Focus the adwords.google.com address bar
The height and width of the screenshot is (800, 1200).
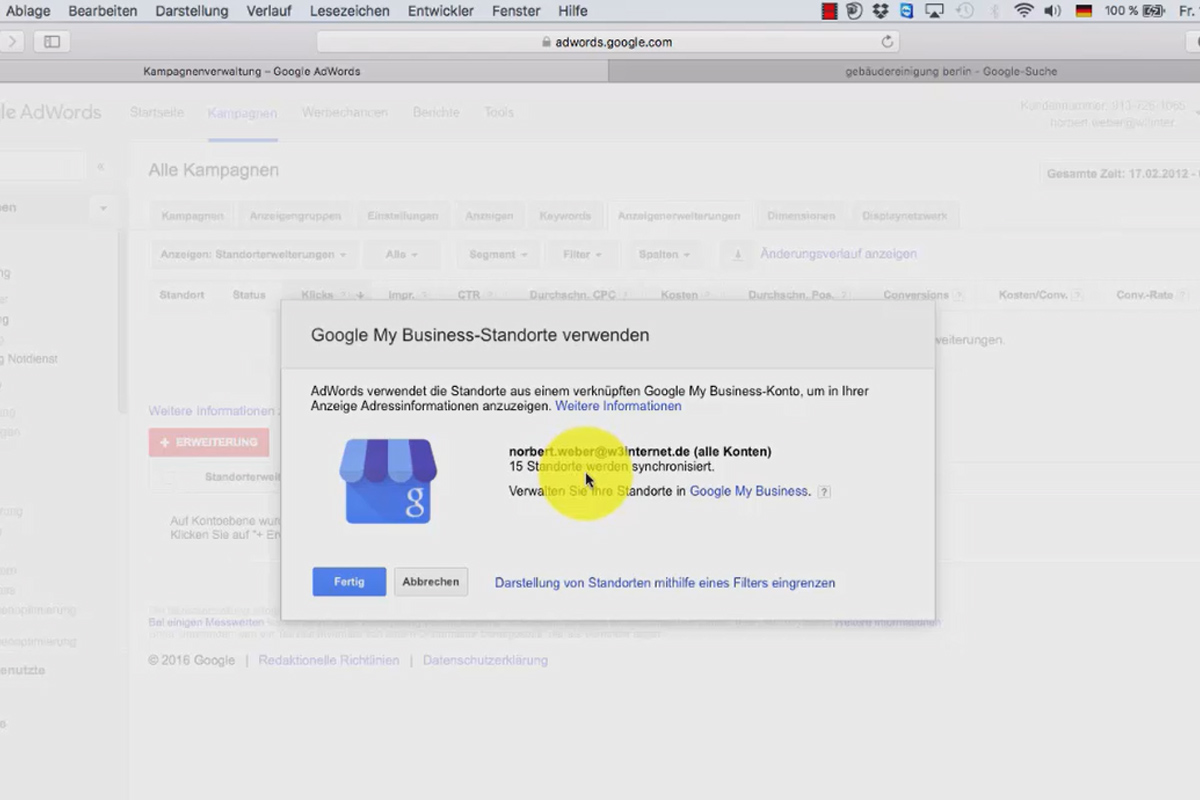(x=607, y=42)
